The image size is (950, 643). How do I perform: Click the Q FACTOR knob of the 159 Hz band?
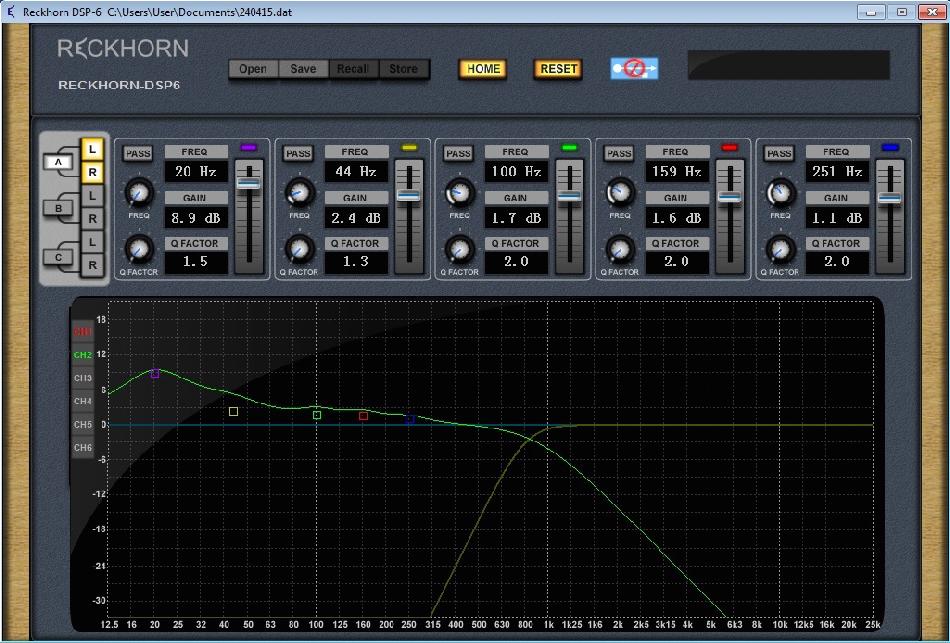[620, 250]
